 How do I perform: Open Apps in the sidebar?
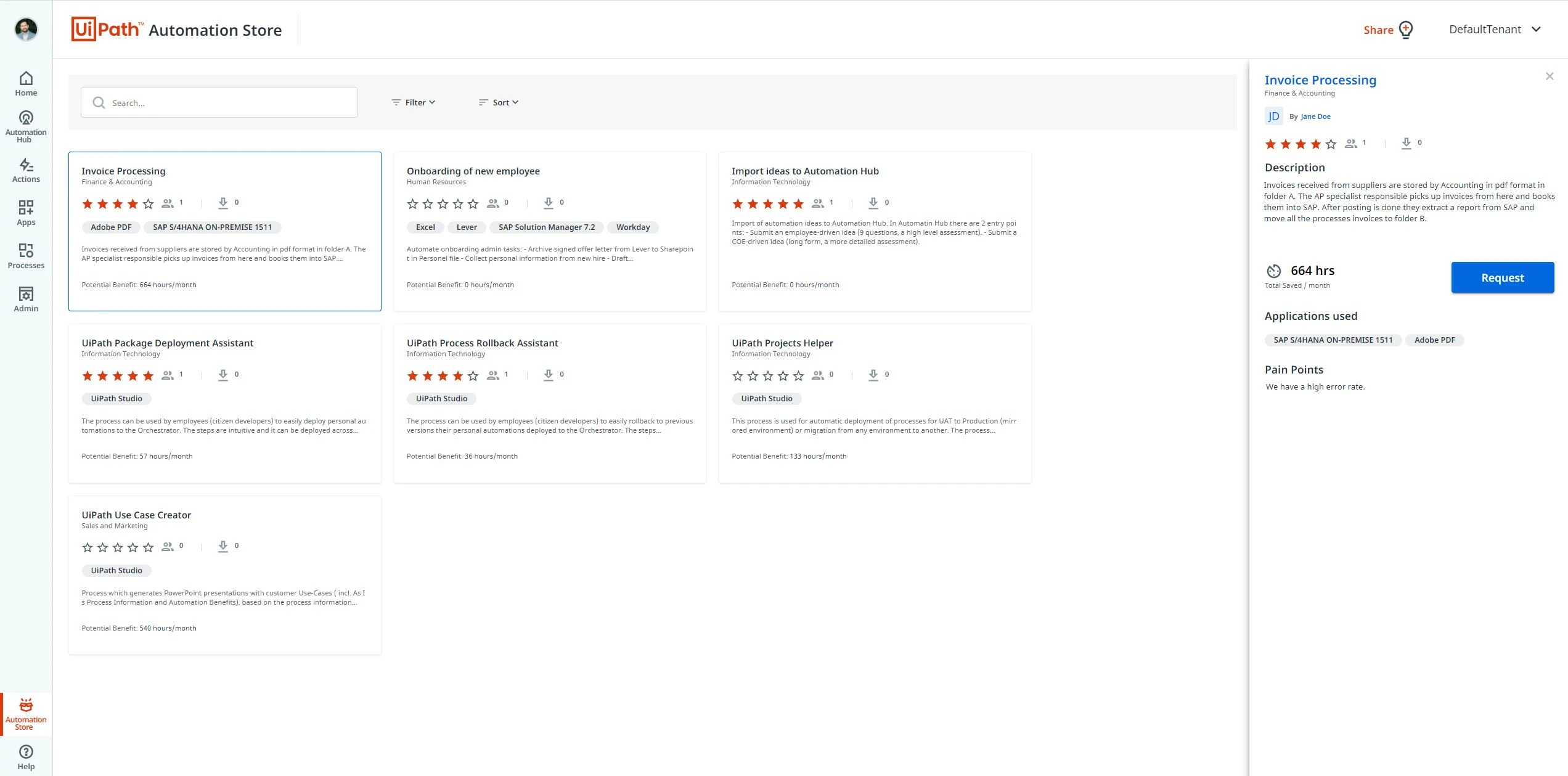[26, 213]
